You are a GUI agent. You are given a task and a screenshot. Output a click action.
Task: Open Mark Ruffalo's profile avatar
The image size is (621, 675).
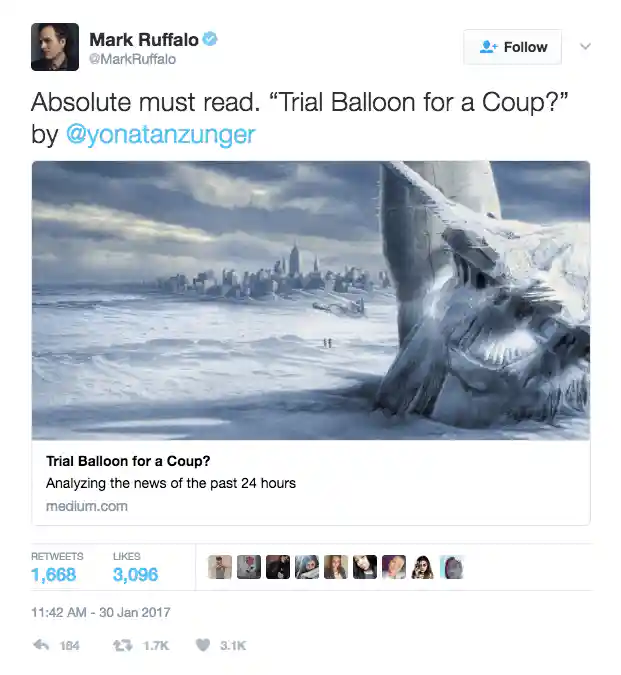tap(55, 46)
